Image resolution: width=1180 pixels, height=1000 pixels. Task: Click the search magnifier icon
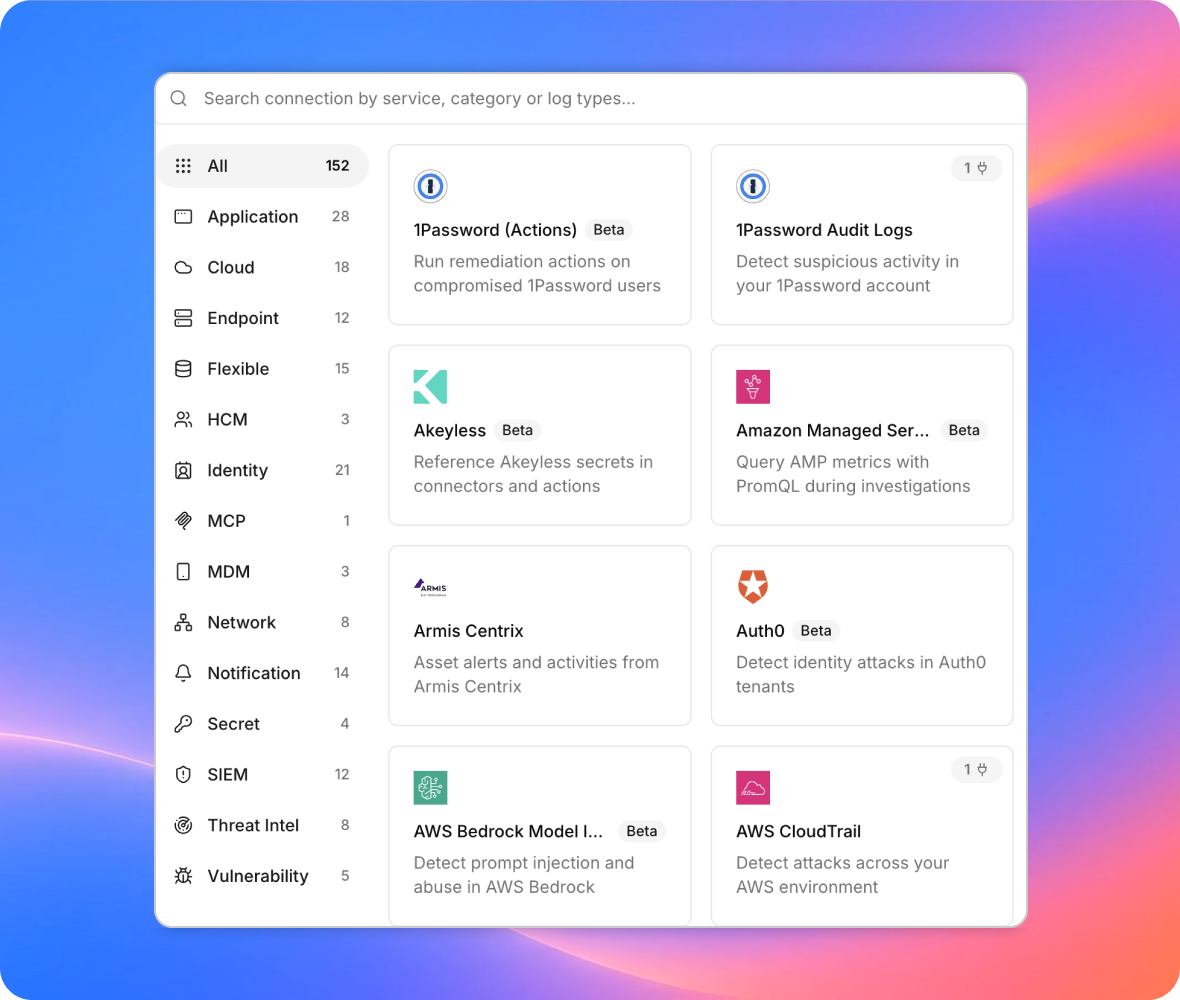tap(178, 99)
